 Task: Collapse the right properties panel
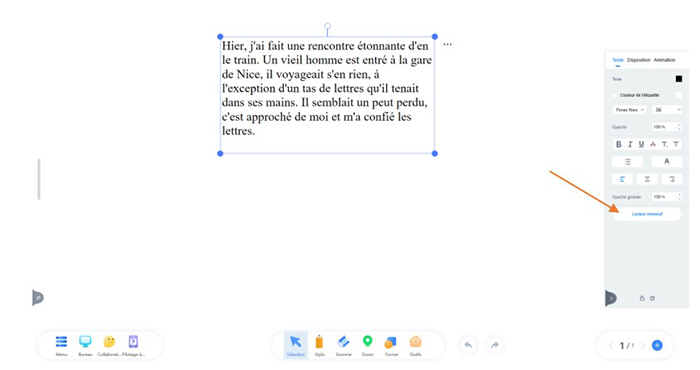point(610,298)
